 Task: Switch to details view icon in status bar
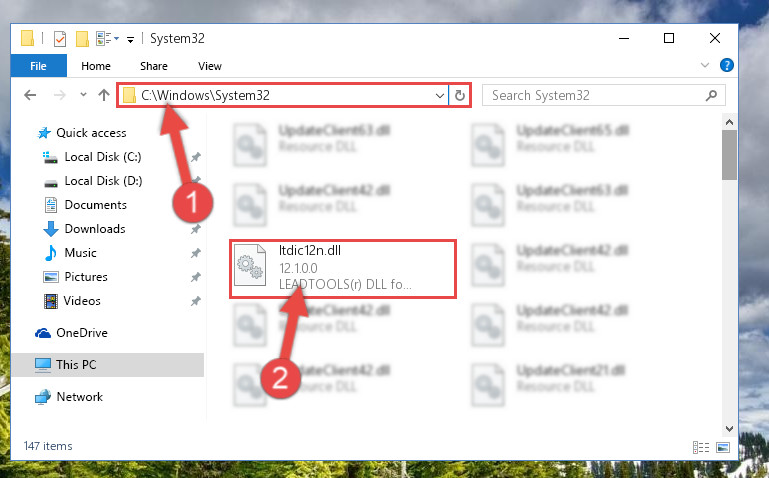700,447
